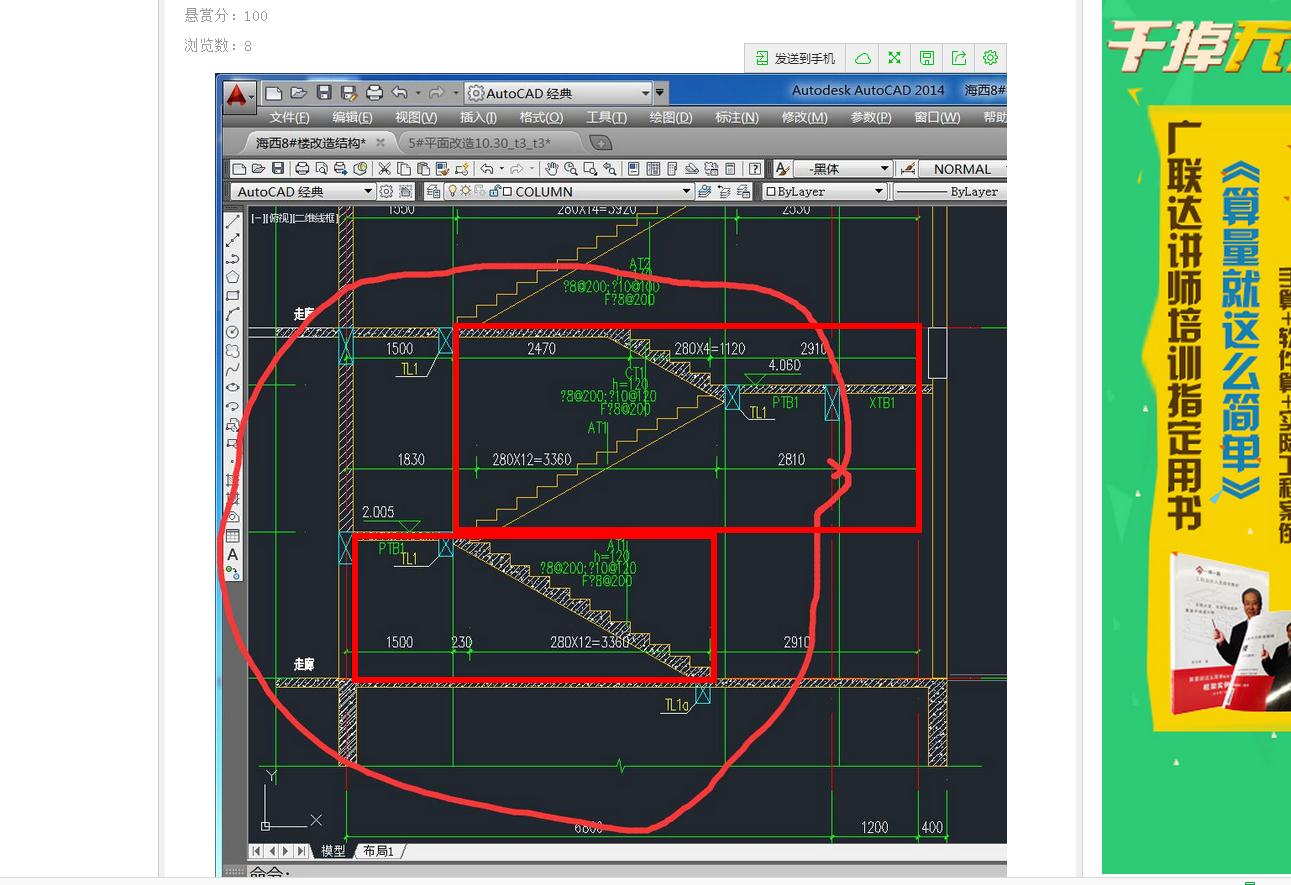Open the 标注(N) menu
The width and height of the screenshot is (1291, 885).
pos(736,117)
